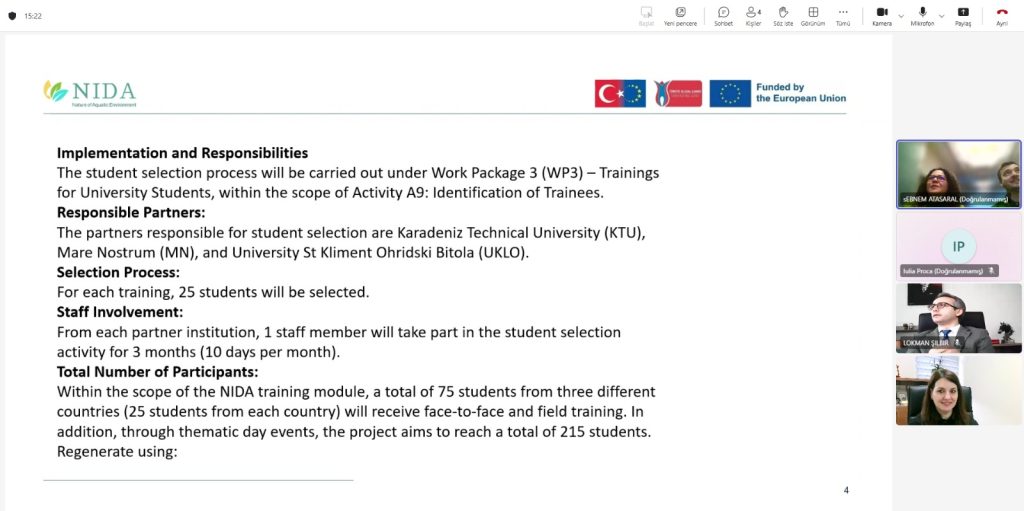
Task: Open the Sohbet chat panel
Action: [x=723, y=15]
